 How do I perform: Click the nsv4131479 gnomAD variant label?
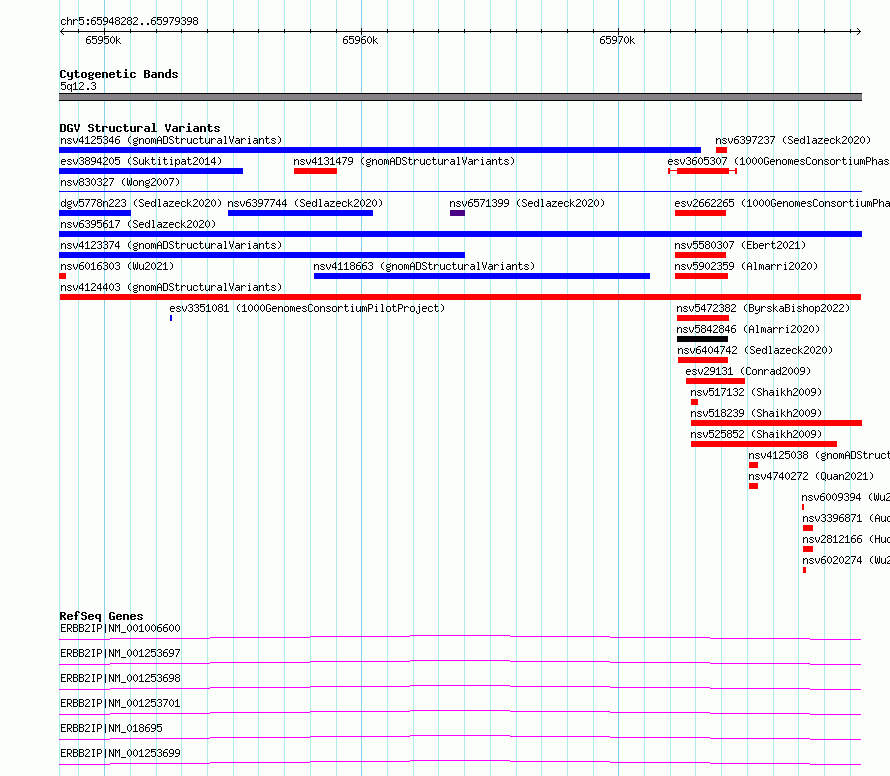tap(404, 161)
